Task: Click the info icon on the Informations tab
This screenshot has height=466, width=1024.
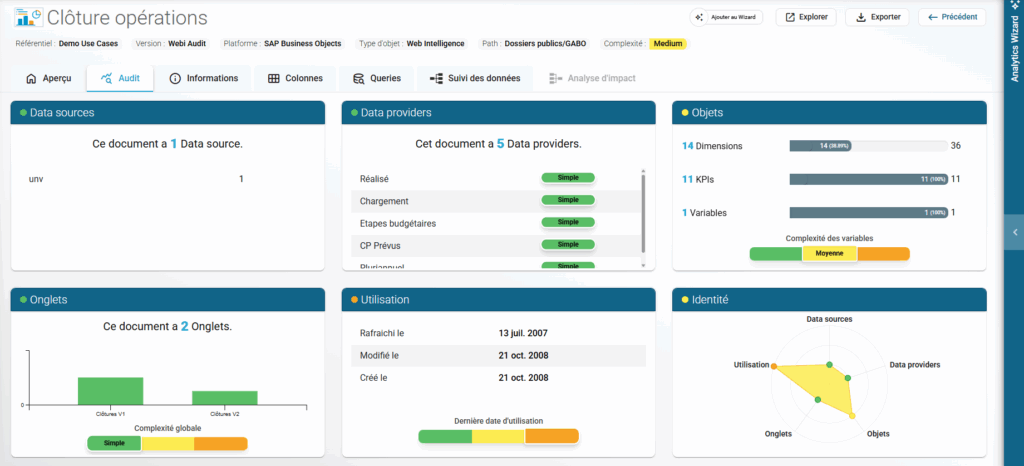Action: (x=175, y=78)
